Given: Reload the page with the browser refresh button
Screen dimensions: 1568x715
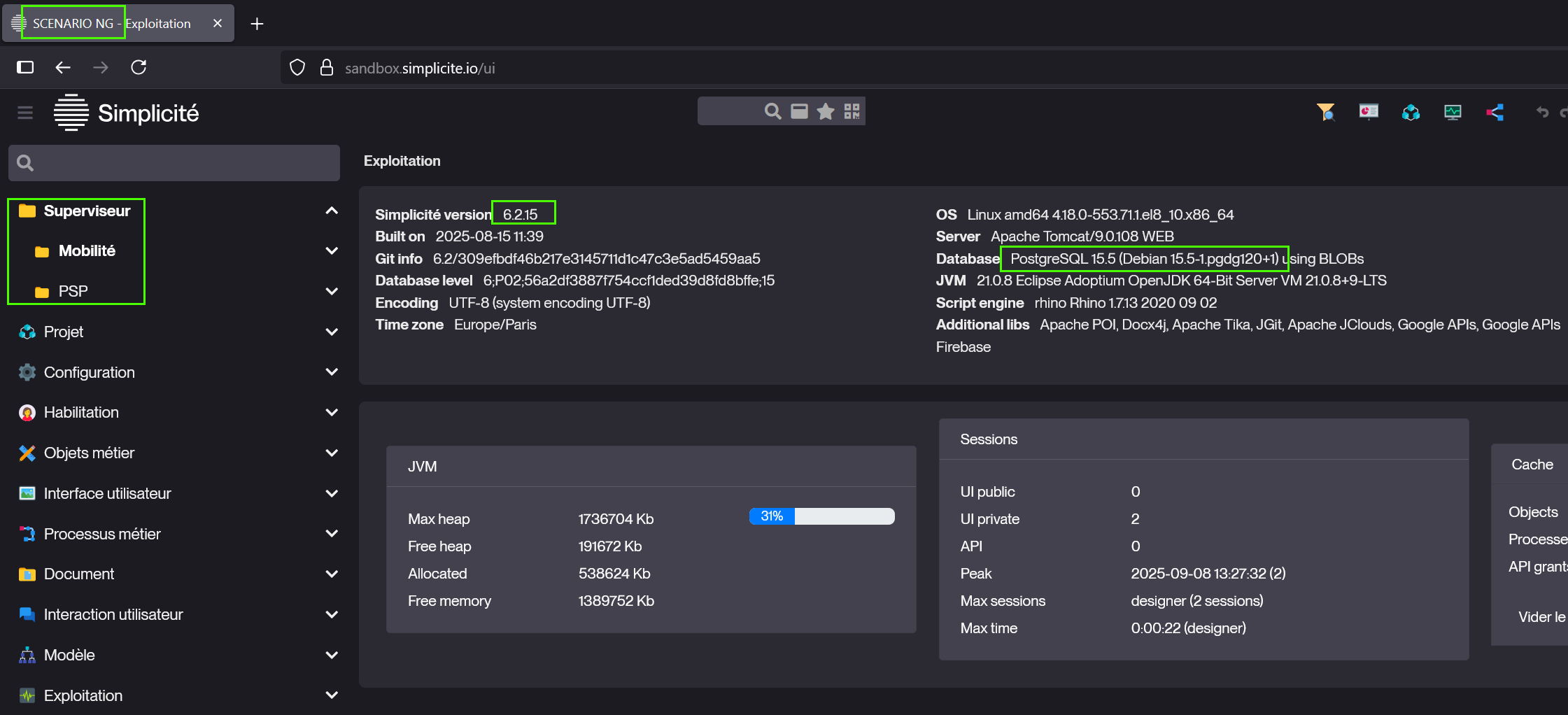Looking at the screenshot, I should [x=139, y=67].
